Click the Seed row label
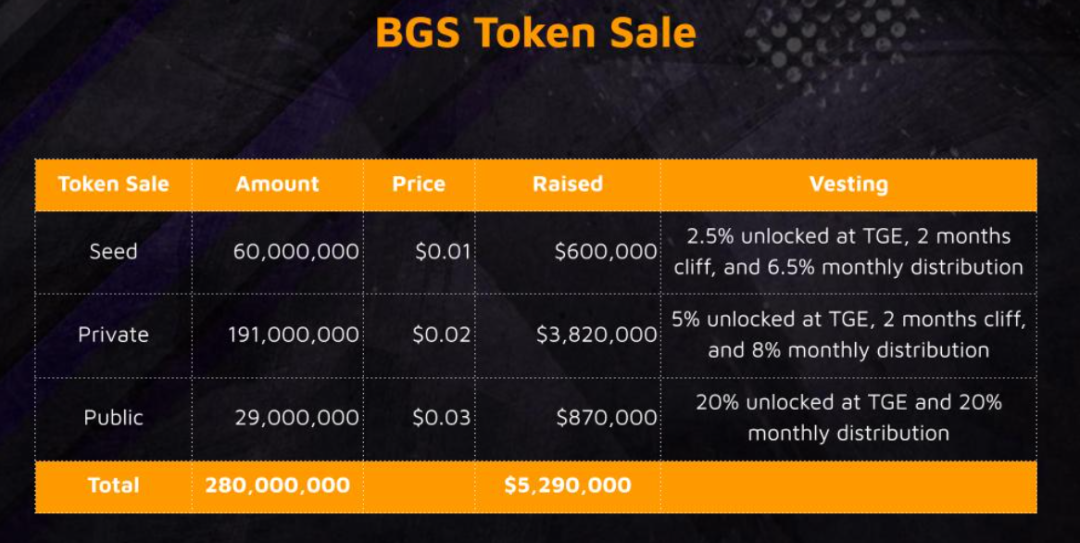 pyautogui.click(x=114, y=252)
